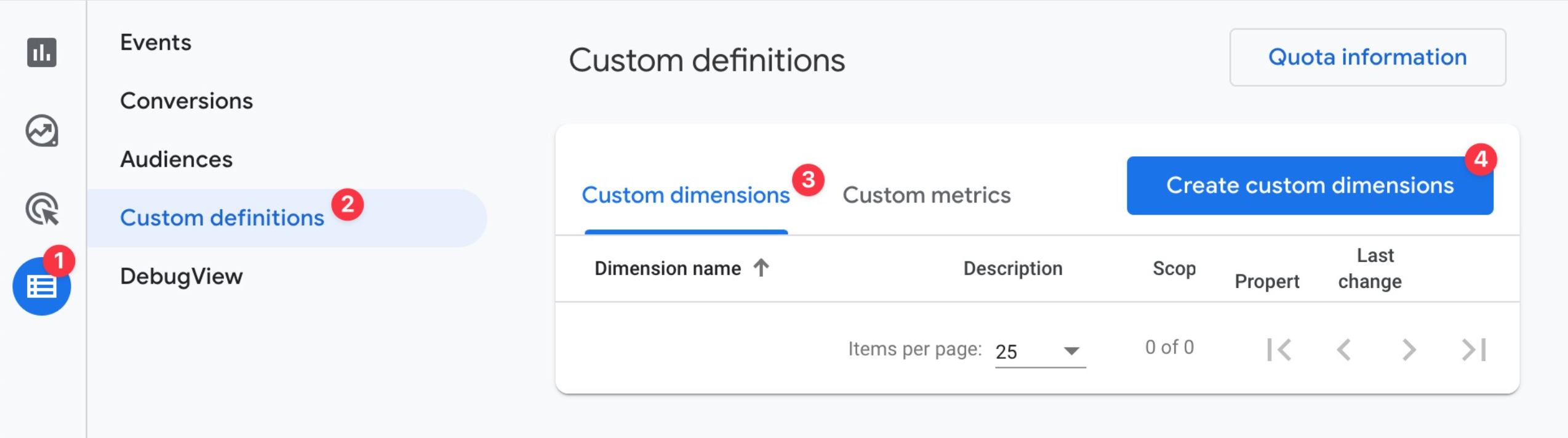The image size is (1568, 438).
Task: Open the Reports bar chart icon
Action: (x=42, y=52)
